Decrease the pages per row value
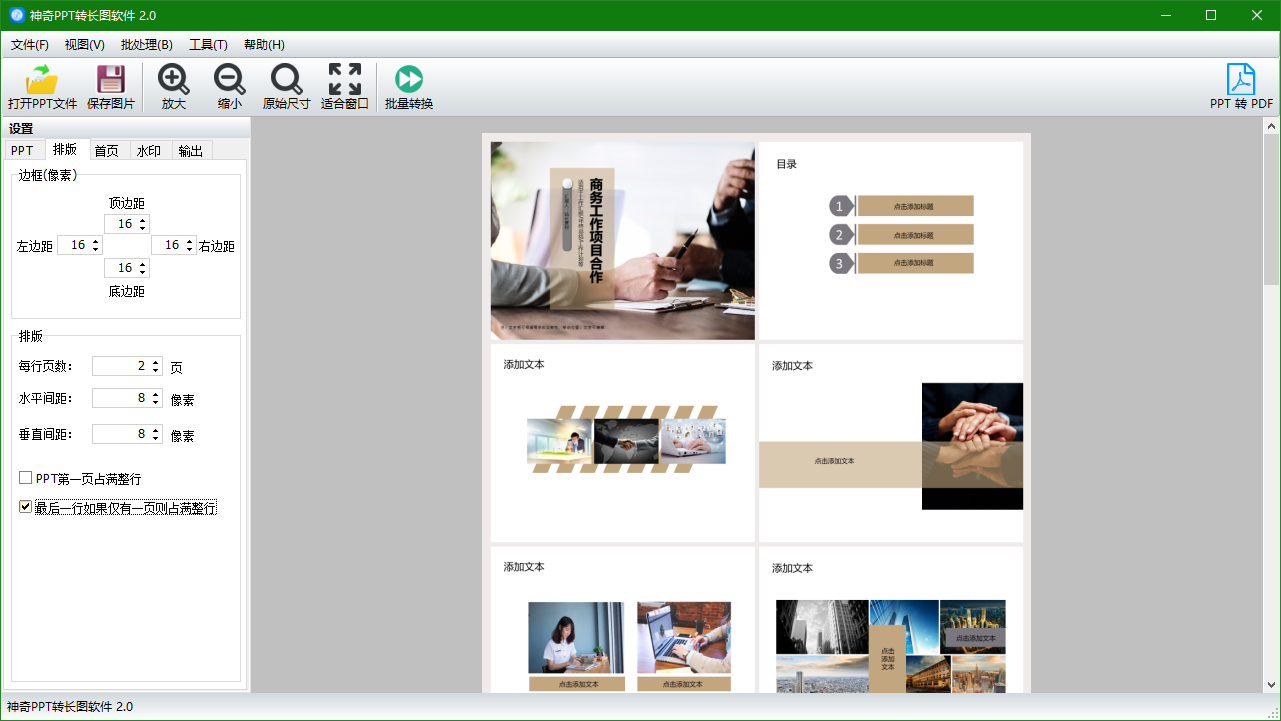Screen dimensions: 1281x721 [156, 371]
